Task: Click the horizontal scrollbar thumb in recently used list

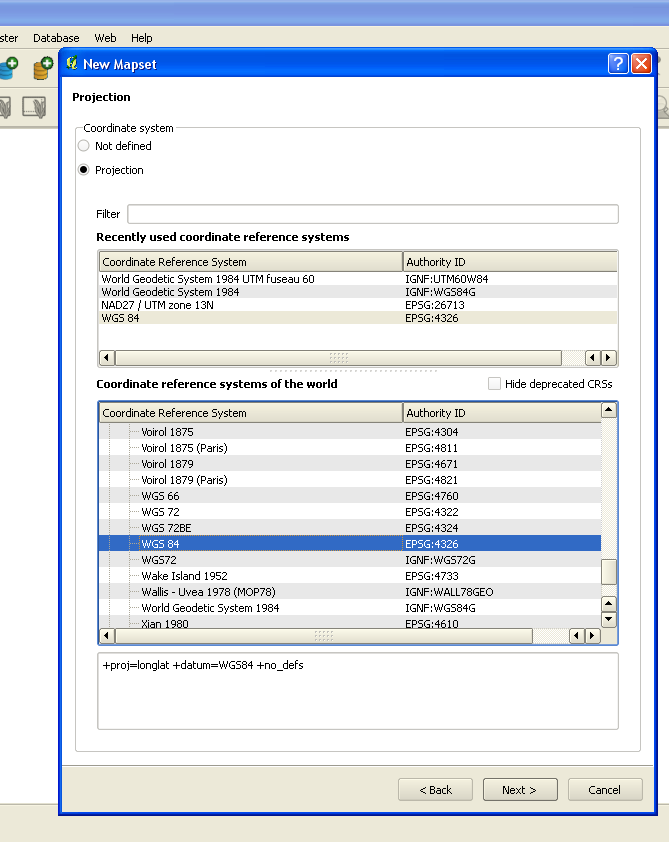Action: coord(338,358)
